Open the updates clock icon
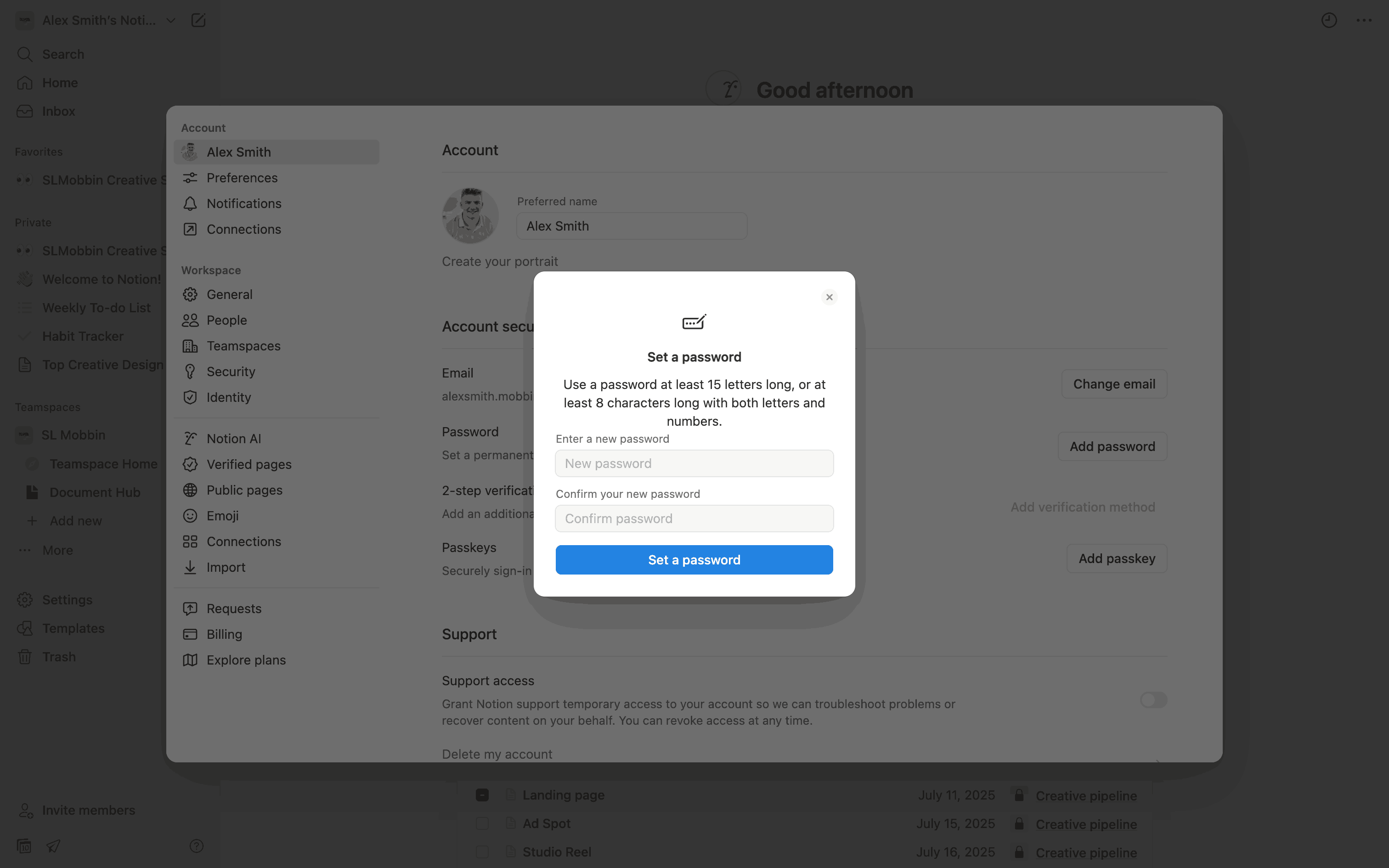This screenshot has height=868, width=1389. coord(1329,21)
